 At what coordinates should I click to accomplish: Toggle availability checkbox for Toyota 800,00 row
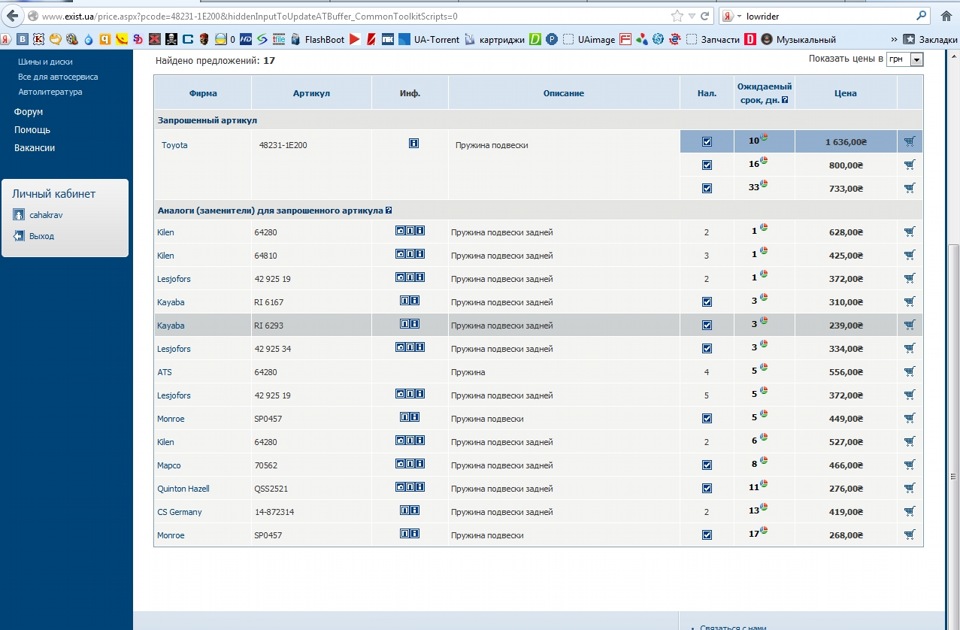point(707,165)
